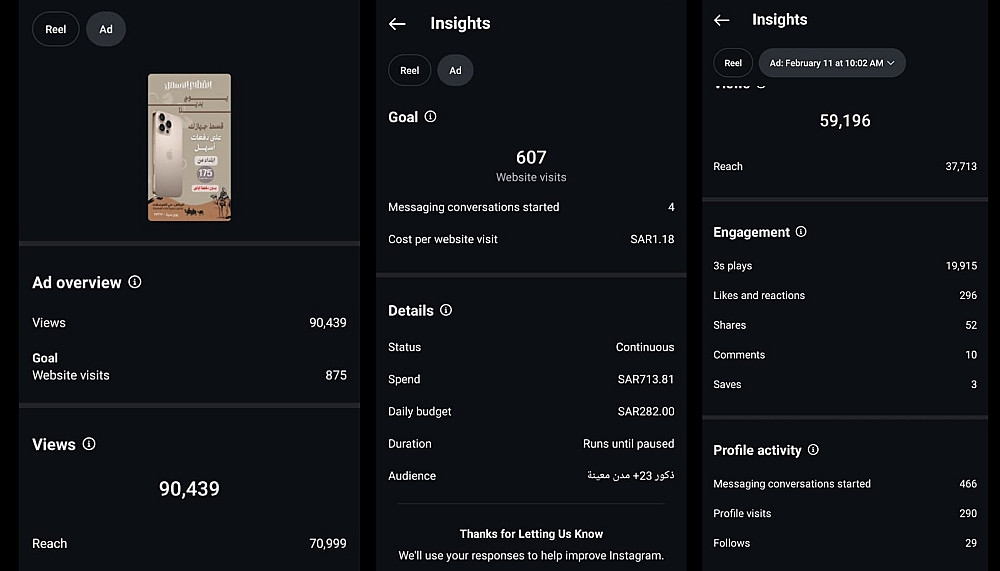Image resolution: width=1000 pixels, height=571 pixels.
Task: Expand the Ad: February 11 date dropdown
Action: pyautogui.click(x=832, y=63)
